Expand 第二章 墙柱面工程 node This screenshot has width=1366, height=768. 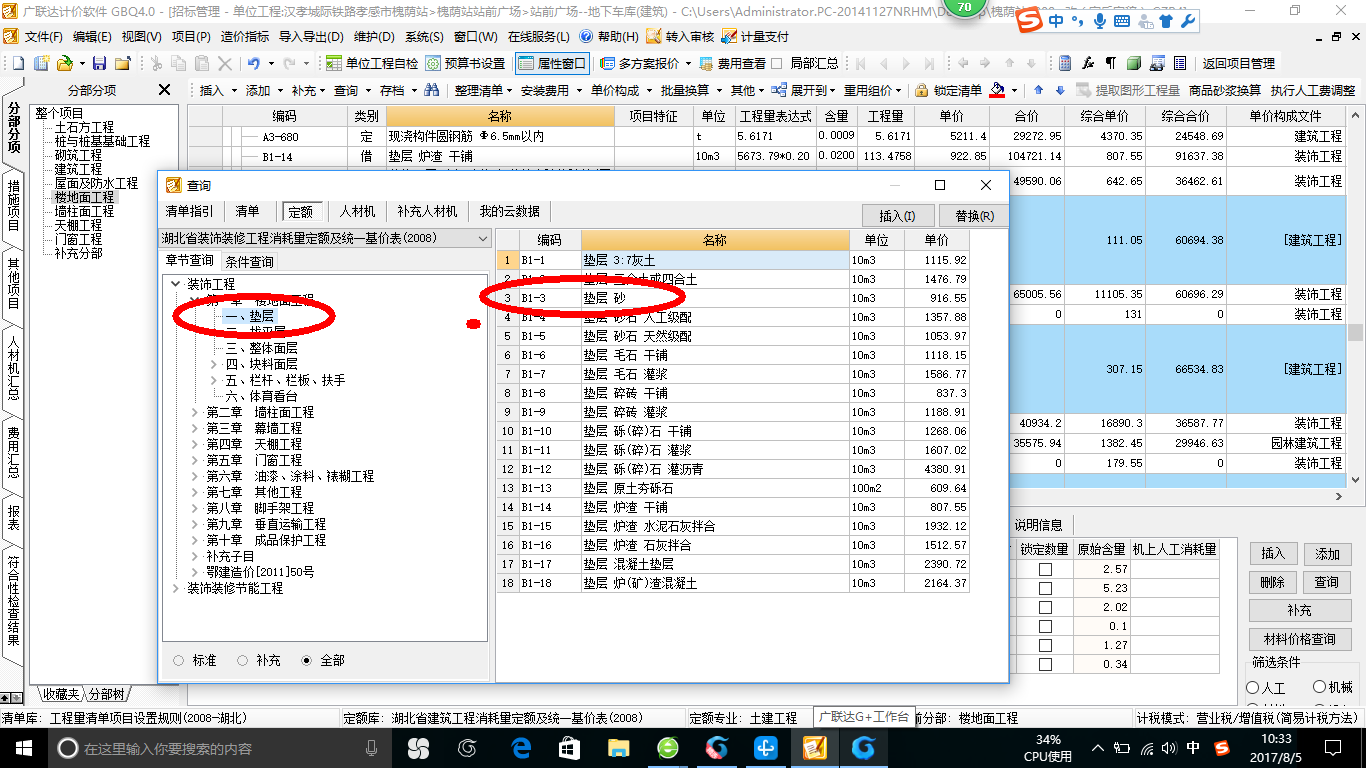point(196,412)
